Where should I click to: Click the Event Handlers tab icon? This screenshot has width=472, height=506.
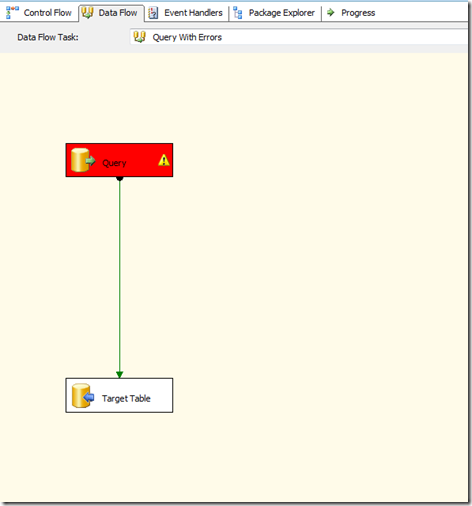(153, 13)
